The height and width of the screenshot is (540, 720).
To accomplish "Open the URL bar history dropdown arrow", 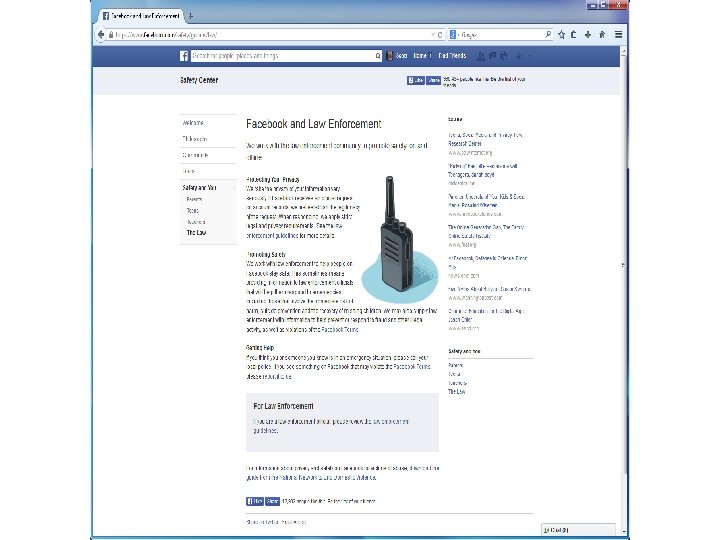I will (433, 35).
